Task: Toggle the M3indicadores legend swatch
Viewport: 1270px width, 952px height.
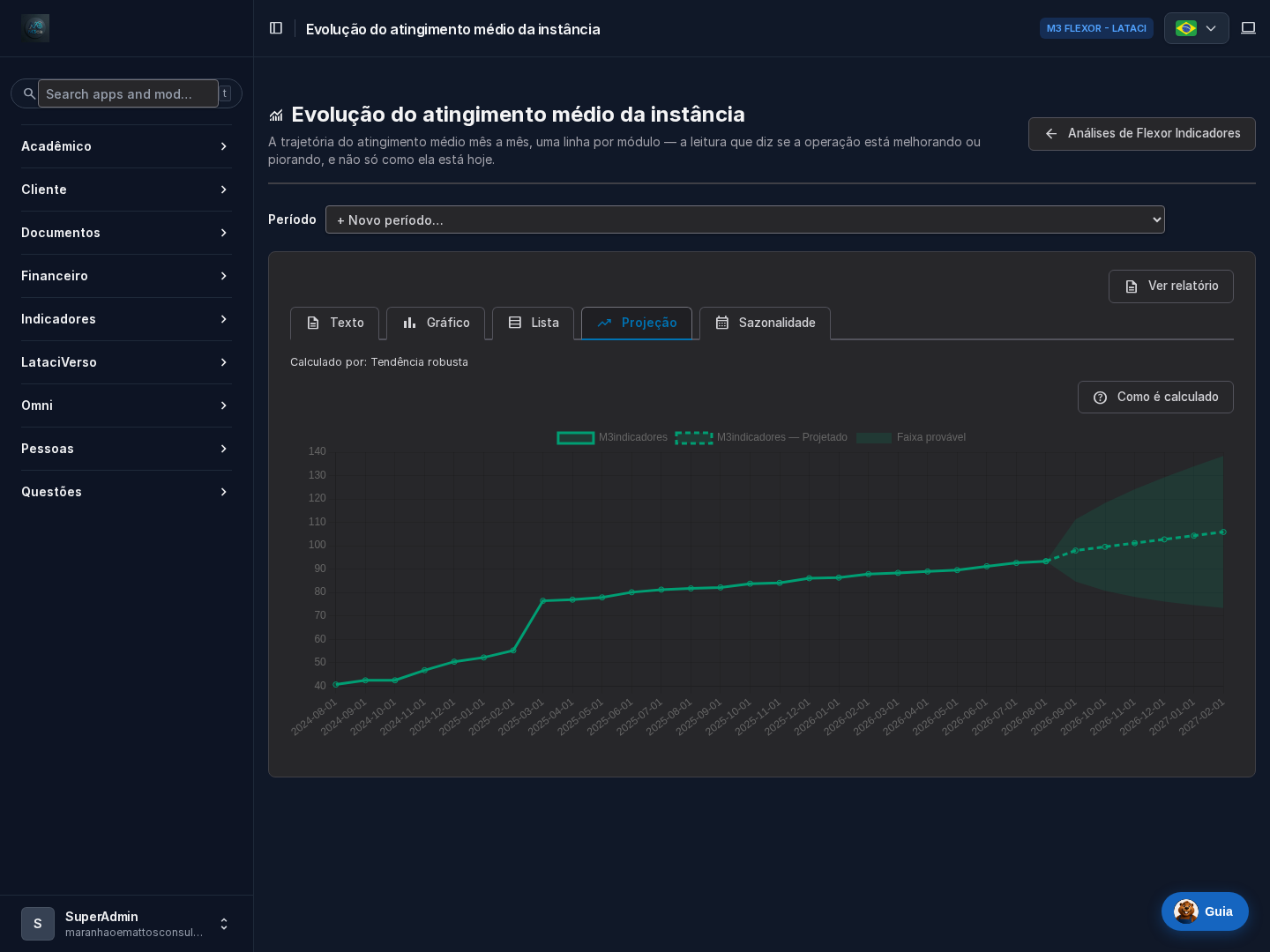Action: 576,438
